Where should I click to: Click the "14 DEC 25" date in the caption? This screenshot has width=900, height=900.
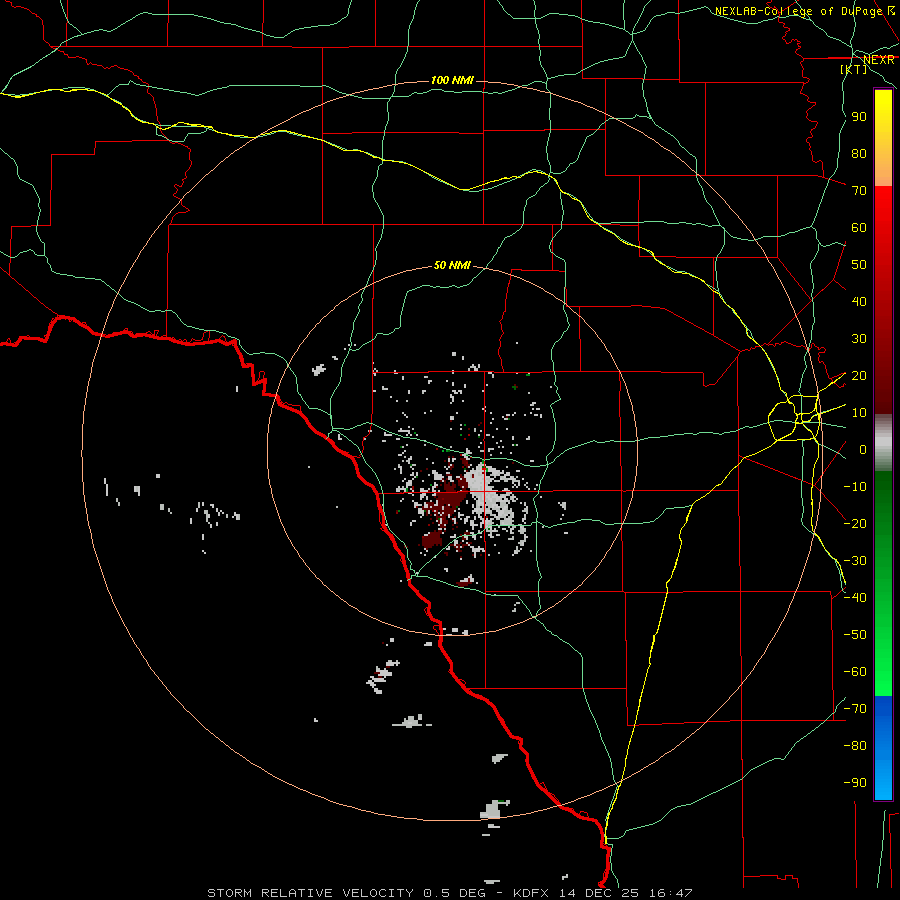click(599, 893)
